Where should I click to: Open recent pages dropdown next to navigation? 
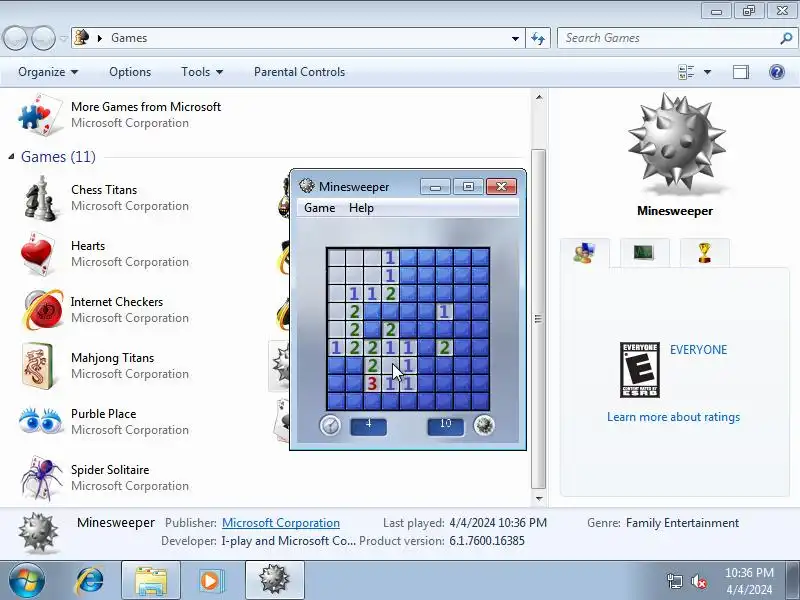63,38
